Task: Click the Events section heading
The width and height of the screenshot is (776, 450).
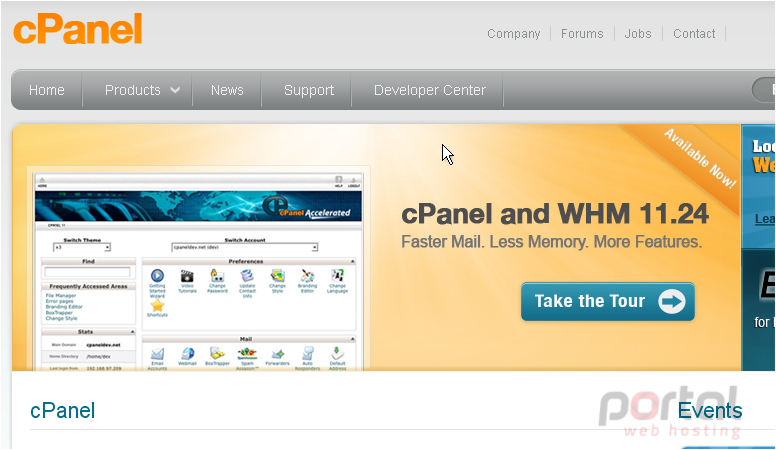Action: [x=710, y=411]
